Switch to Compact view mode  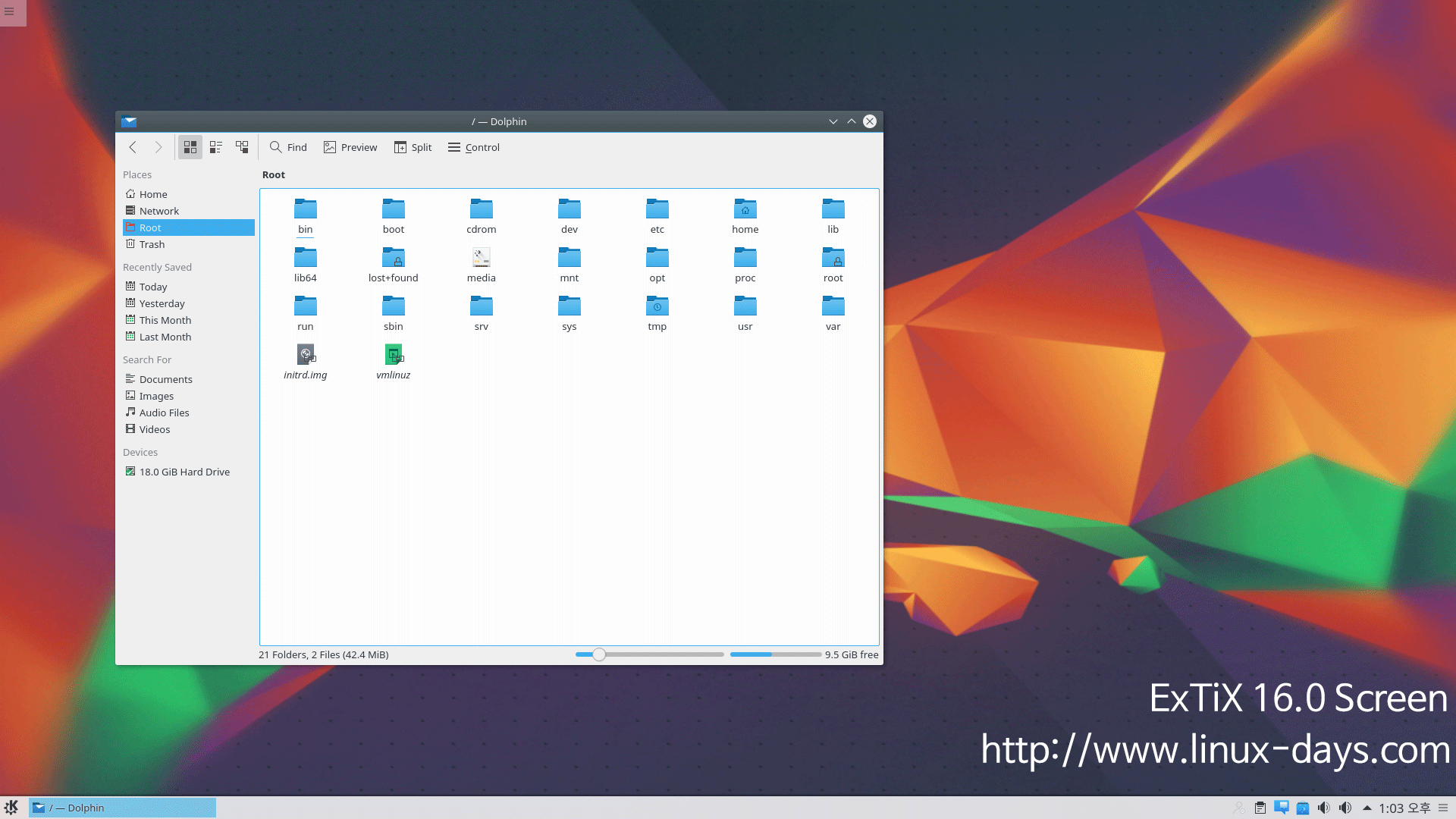click(x=216, y=147)
